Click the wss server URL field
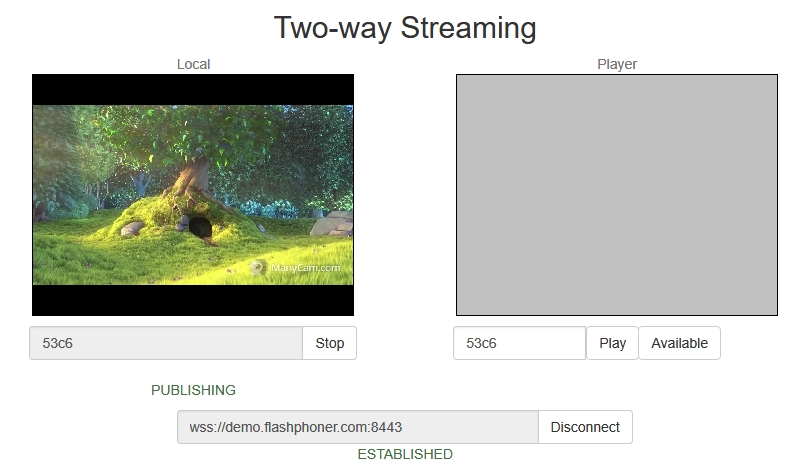Screen dimensions: 809x465 pos(357,427)
